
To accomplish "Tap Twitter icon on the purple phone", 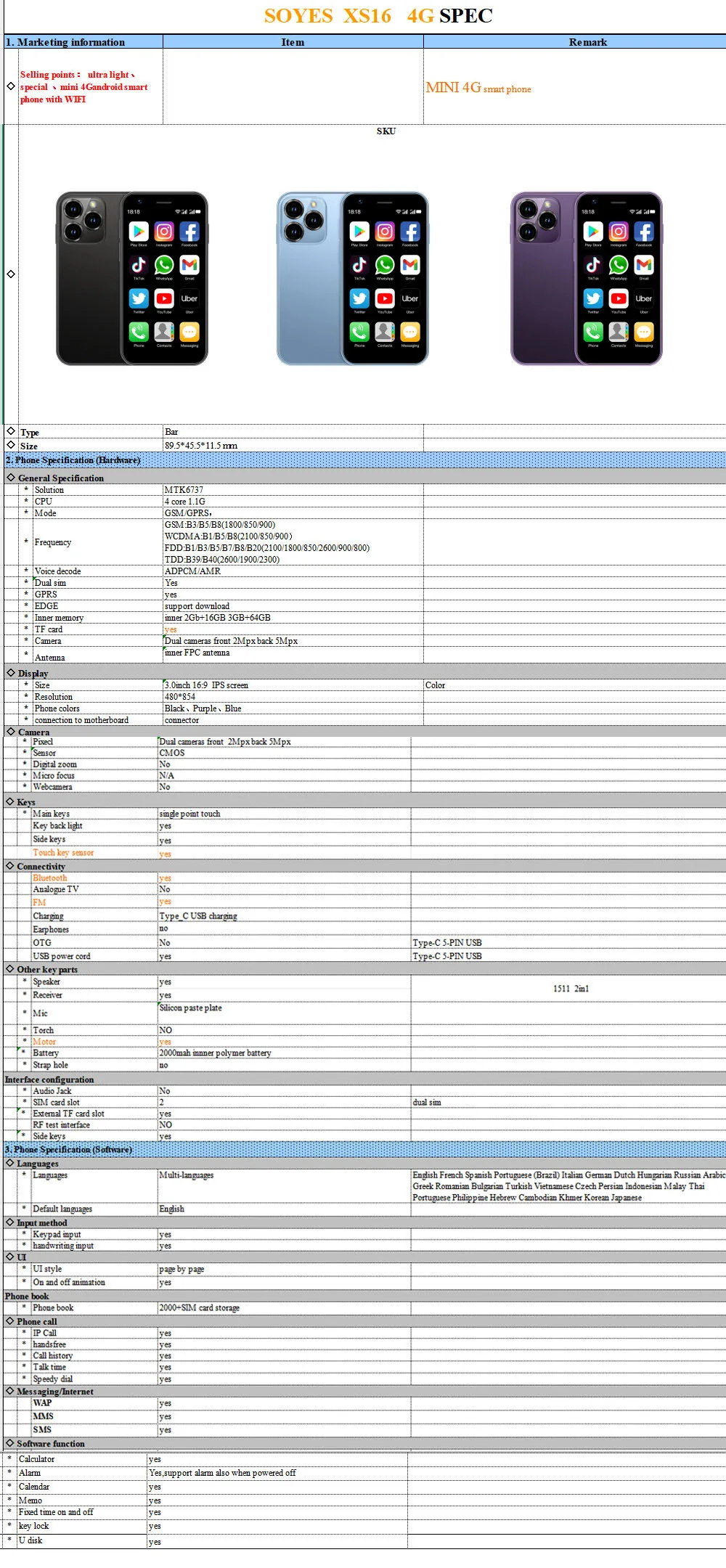I will pyautogui.click(x=593, y=298).
